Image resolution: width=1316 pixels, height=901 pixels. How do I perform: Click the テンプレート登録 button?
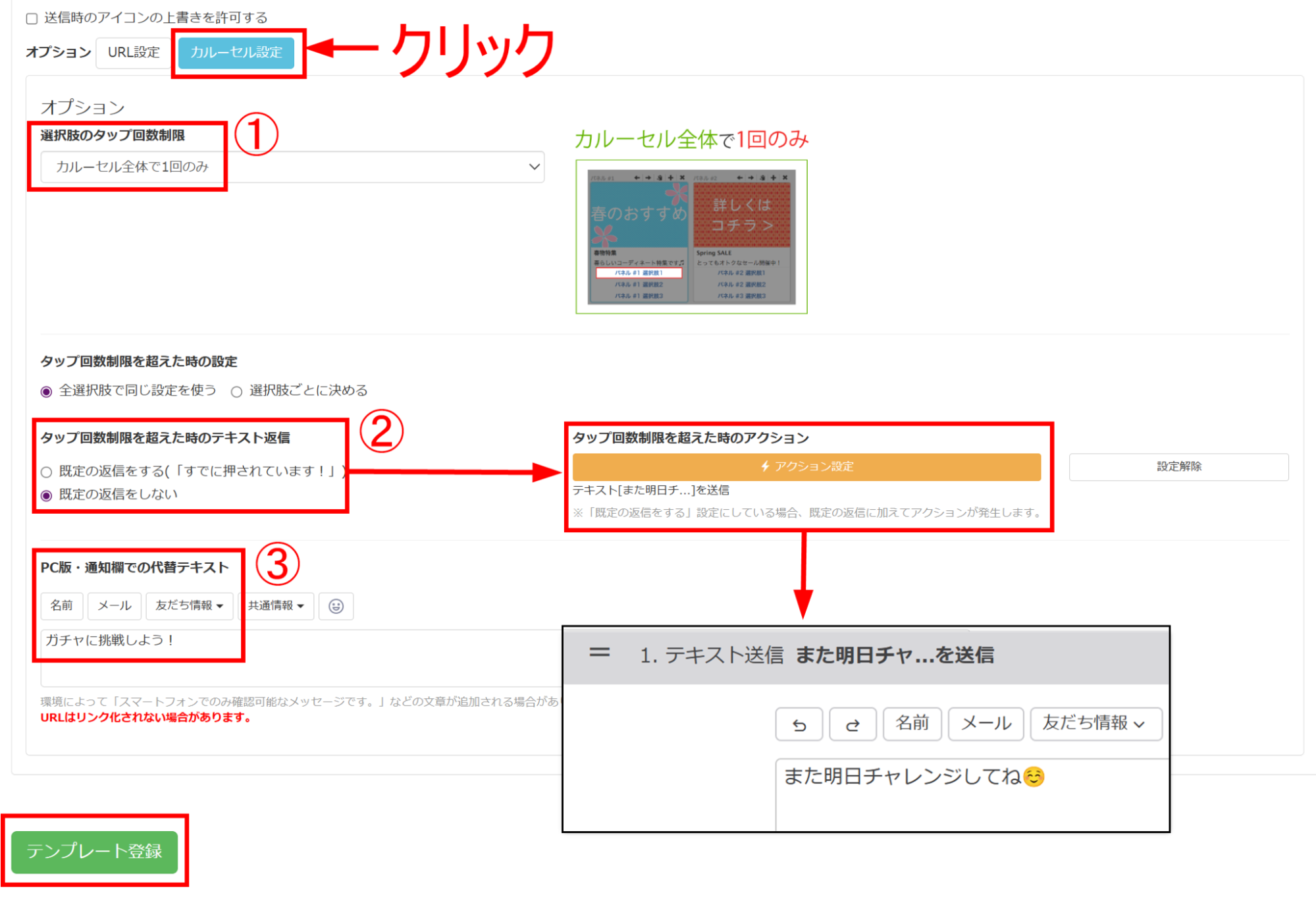(x=95, y=852)
